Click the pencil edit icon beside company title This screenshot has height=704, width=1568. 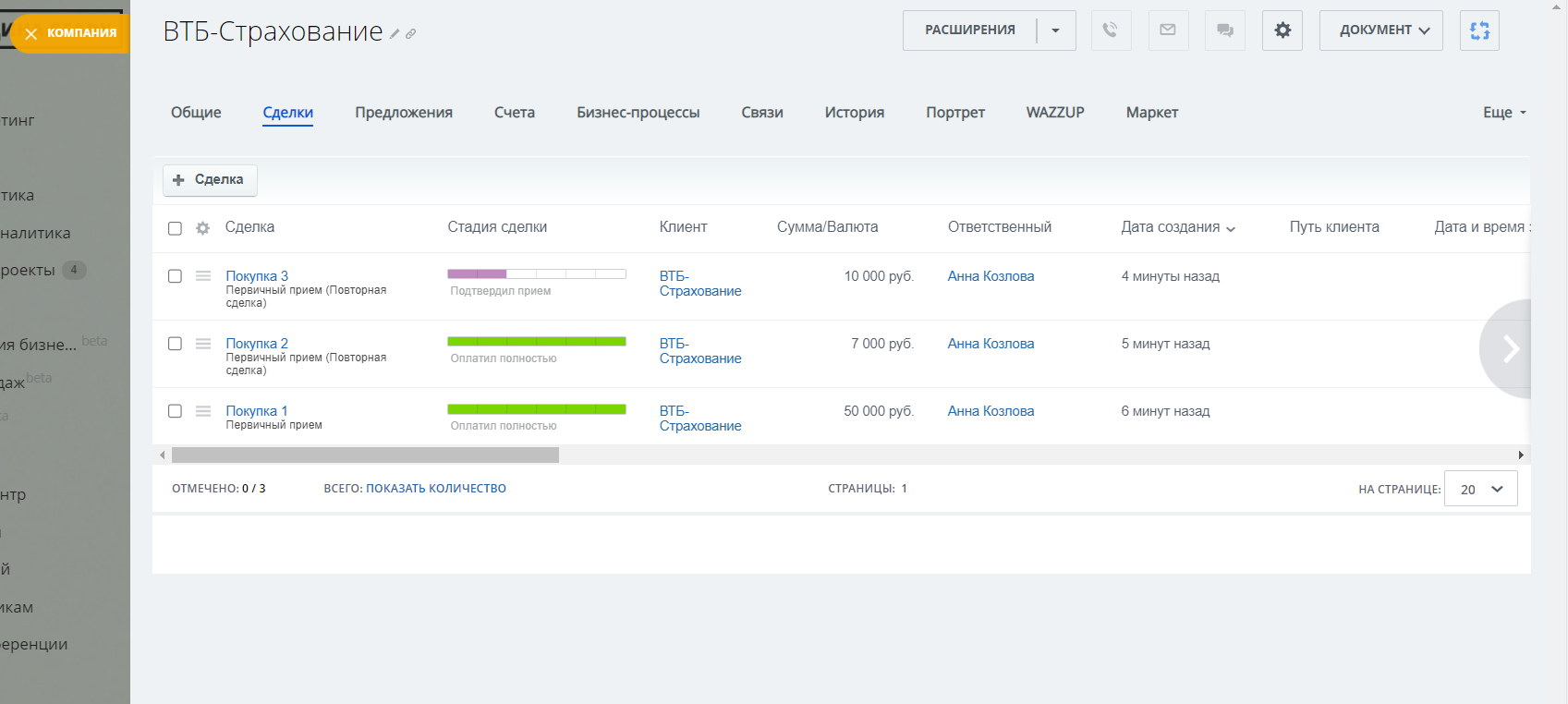point(395,34)
